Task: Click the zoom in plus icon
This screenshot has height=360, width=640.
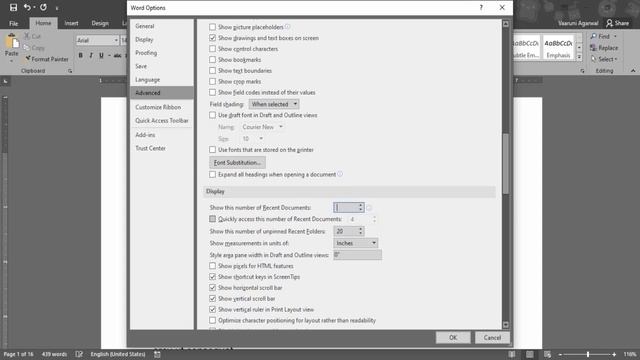Action: tap(614, 354)
